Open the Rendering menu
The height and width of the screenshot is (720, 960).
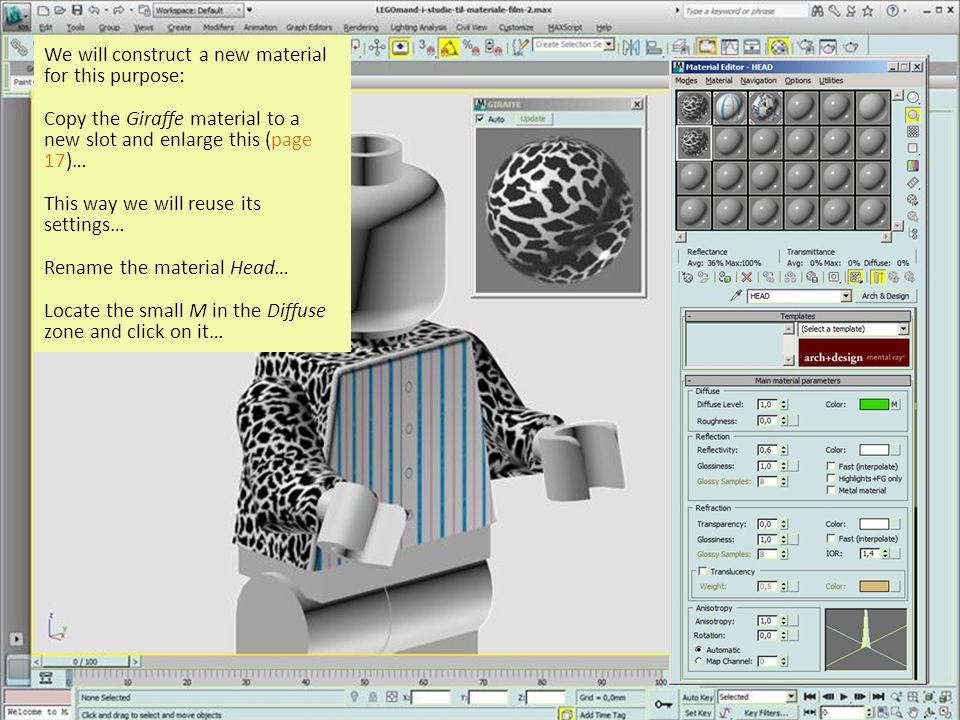[361, 28]
